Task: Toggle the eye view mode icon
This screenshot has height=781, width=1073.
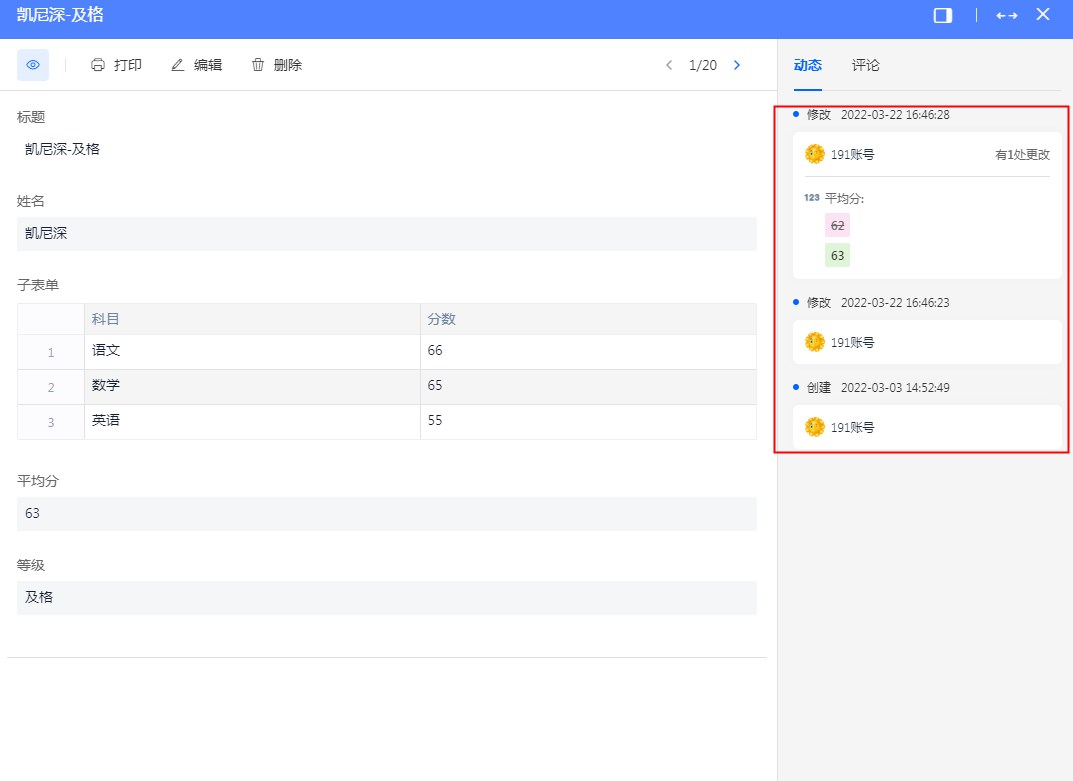Action: 33,65
